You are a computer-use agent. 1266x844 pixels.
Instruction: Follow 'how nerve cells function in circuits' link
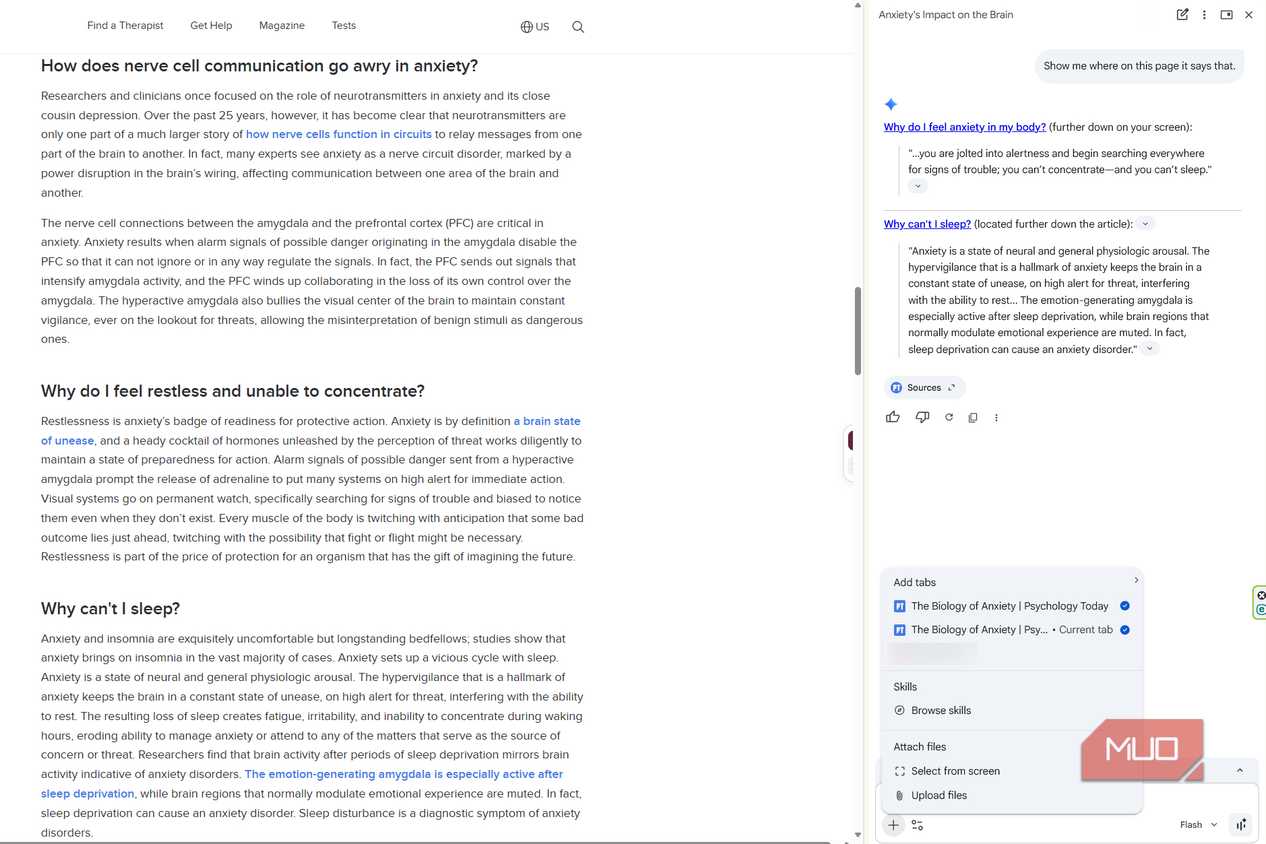click(339, 134)
